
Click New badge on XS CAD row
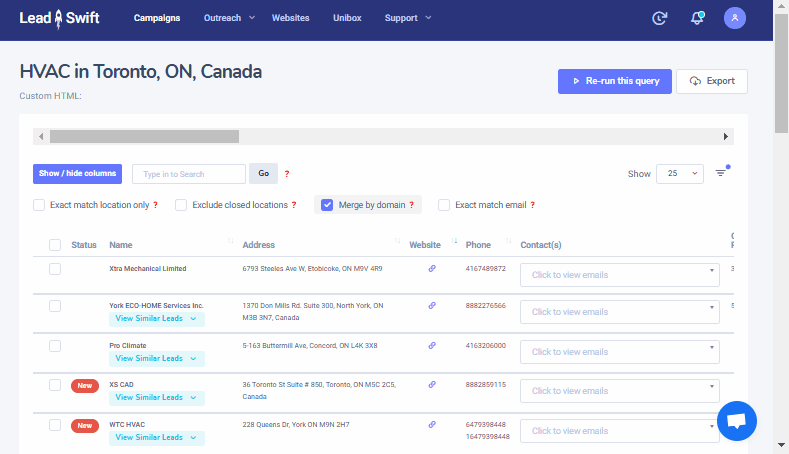pos(85,386)
